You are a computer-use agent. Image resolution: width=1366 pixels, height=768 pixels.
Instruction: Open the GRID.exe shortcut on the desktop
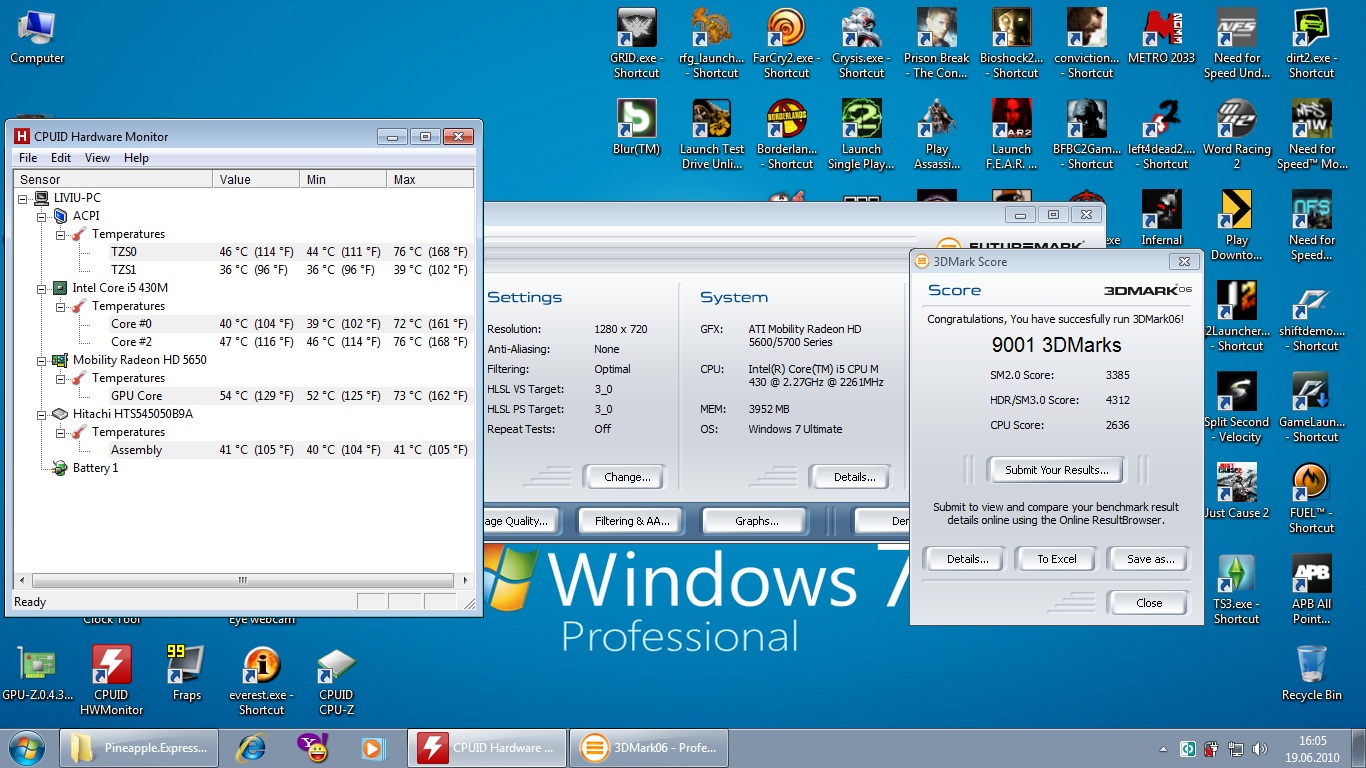coord(636,44)
